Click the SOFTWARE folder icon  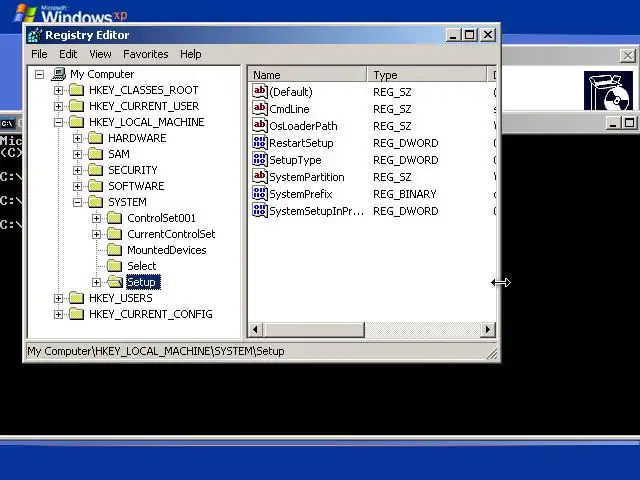pyautogui.click(x=96, y=186)
